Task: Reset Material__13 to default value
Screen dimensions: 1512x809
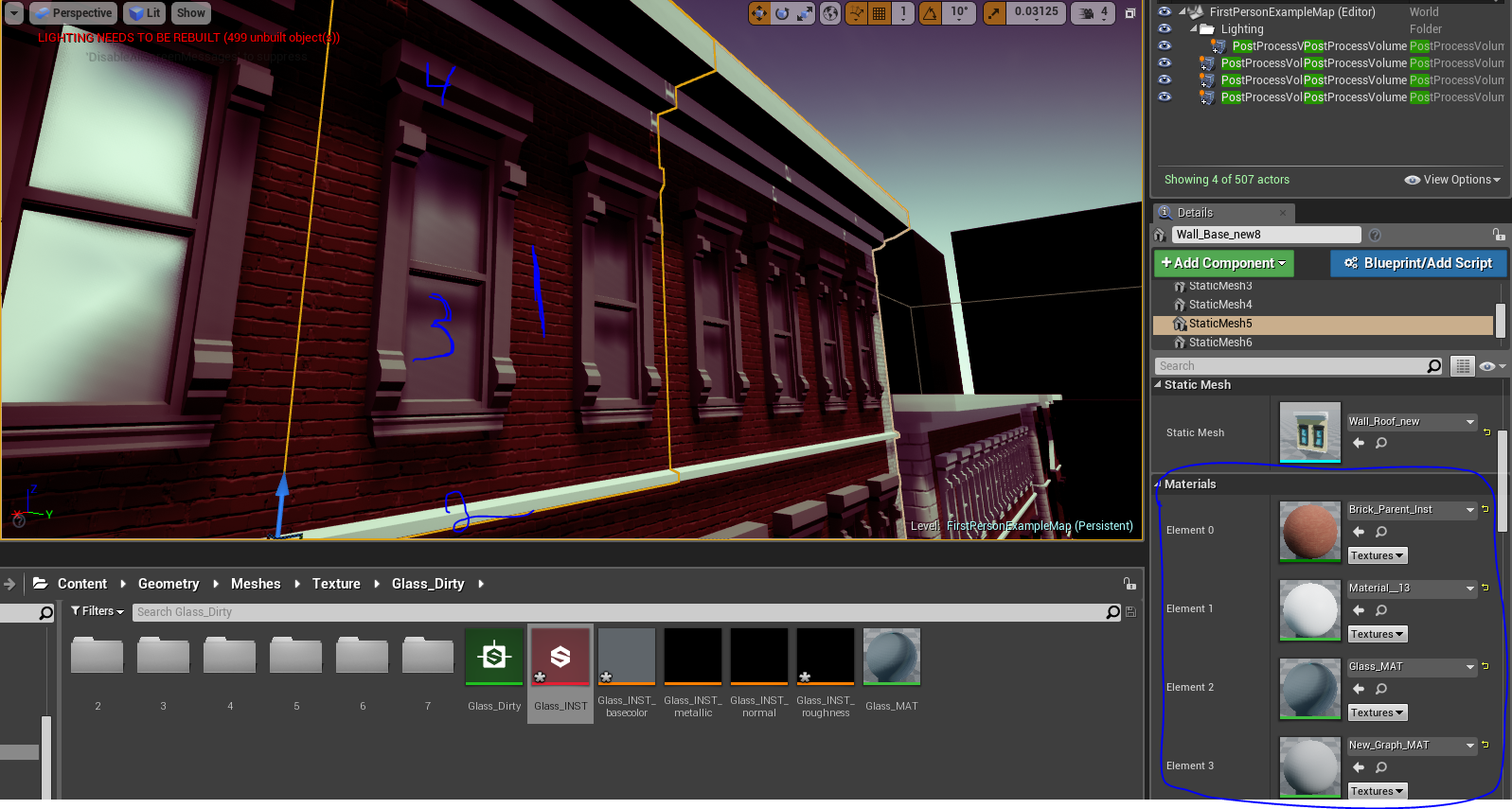Action: pos(1485,588)
